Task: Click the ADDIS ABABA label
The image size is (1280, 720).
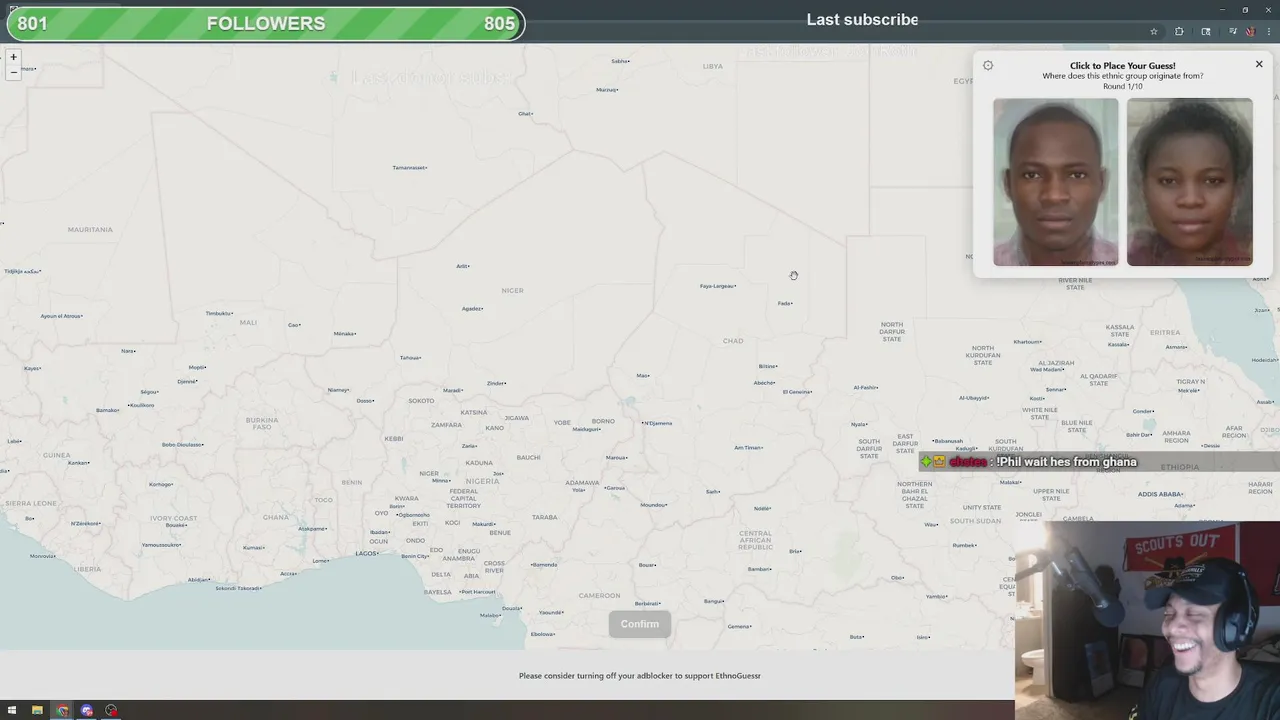Action: [x=1160, y=494]
